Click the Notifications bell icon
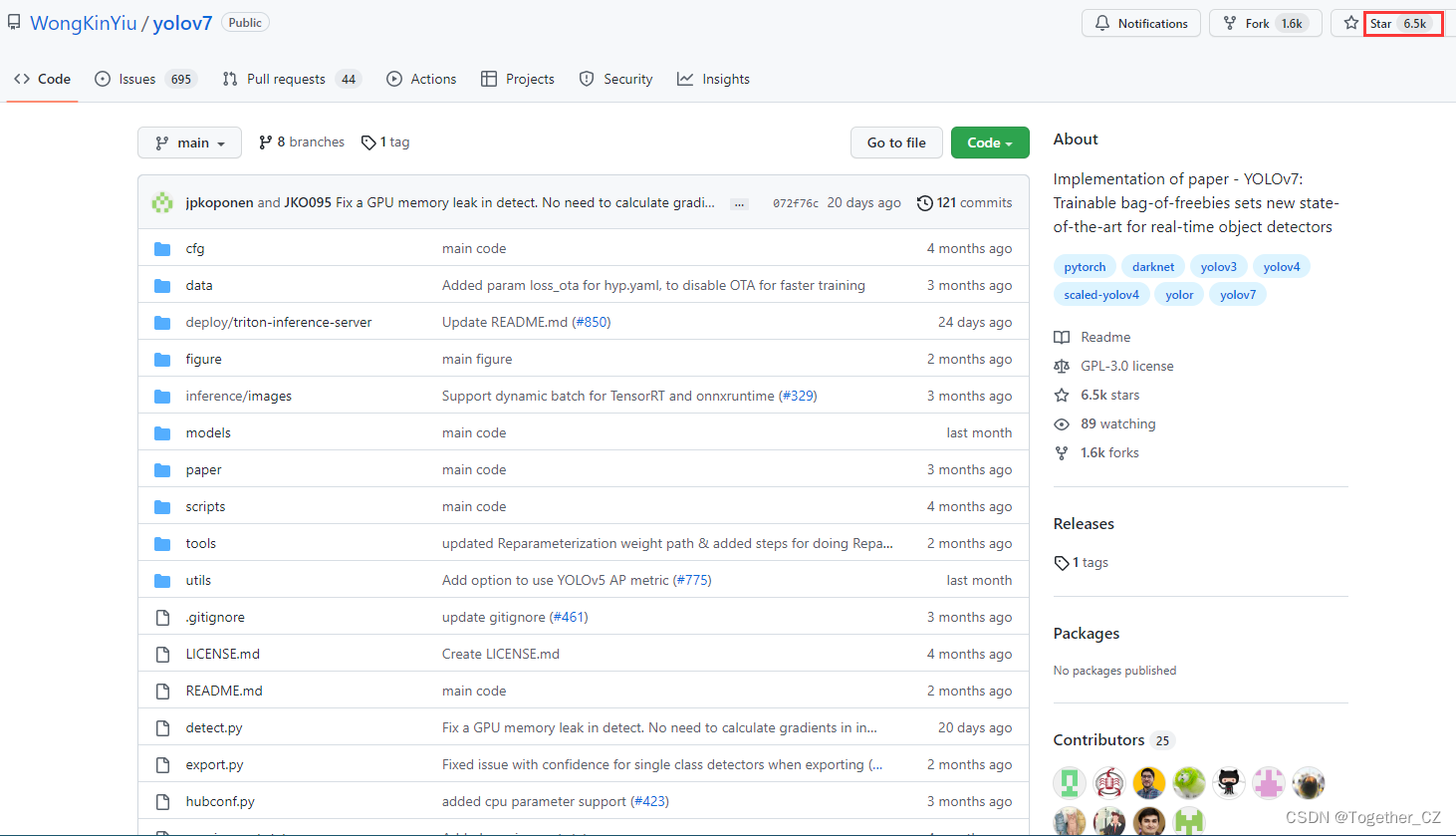 click(x=1101, y=23)
